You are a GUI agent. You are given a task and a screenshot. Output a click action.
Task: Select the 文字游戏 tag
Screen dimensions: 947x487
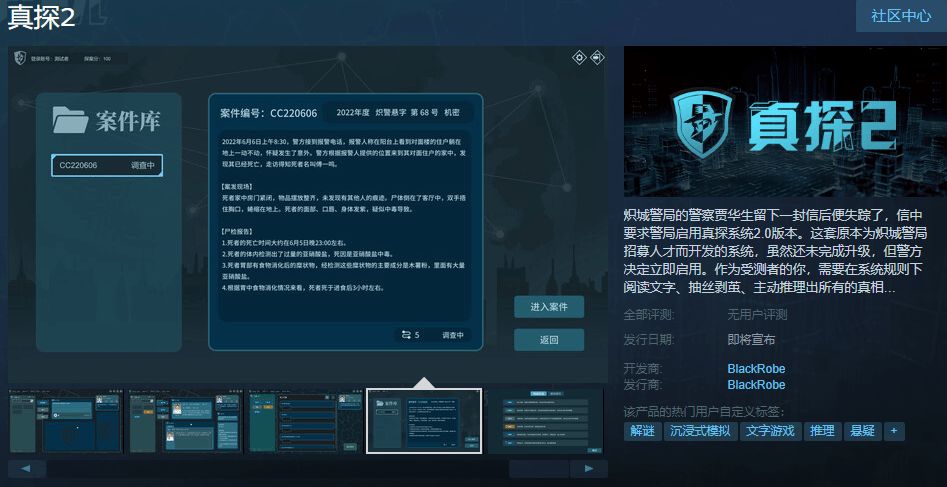pyautogui.click(x=770, y=431)
